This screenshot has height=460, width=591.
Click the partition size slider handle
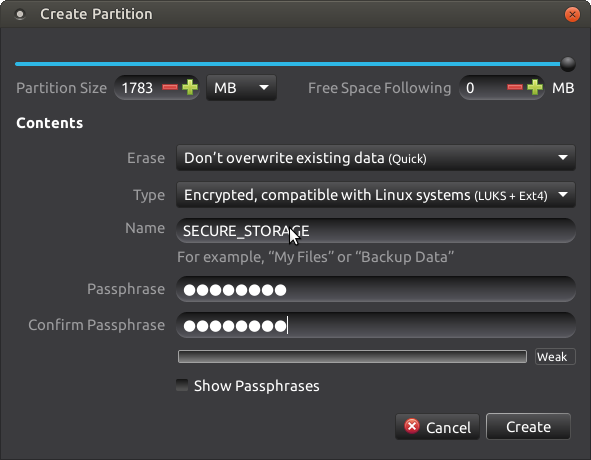click(x=568, y=64)
